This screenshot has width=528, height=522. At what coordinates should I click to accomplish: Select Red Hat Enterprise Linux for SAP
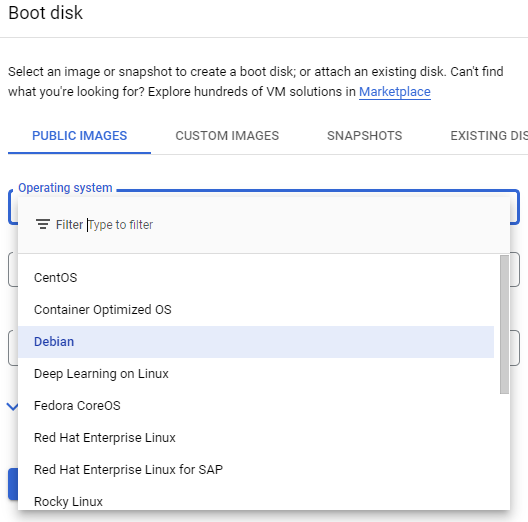256,469
